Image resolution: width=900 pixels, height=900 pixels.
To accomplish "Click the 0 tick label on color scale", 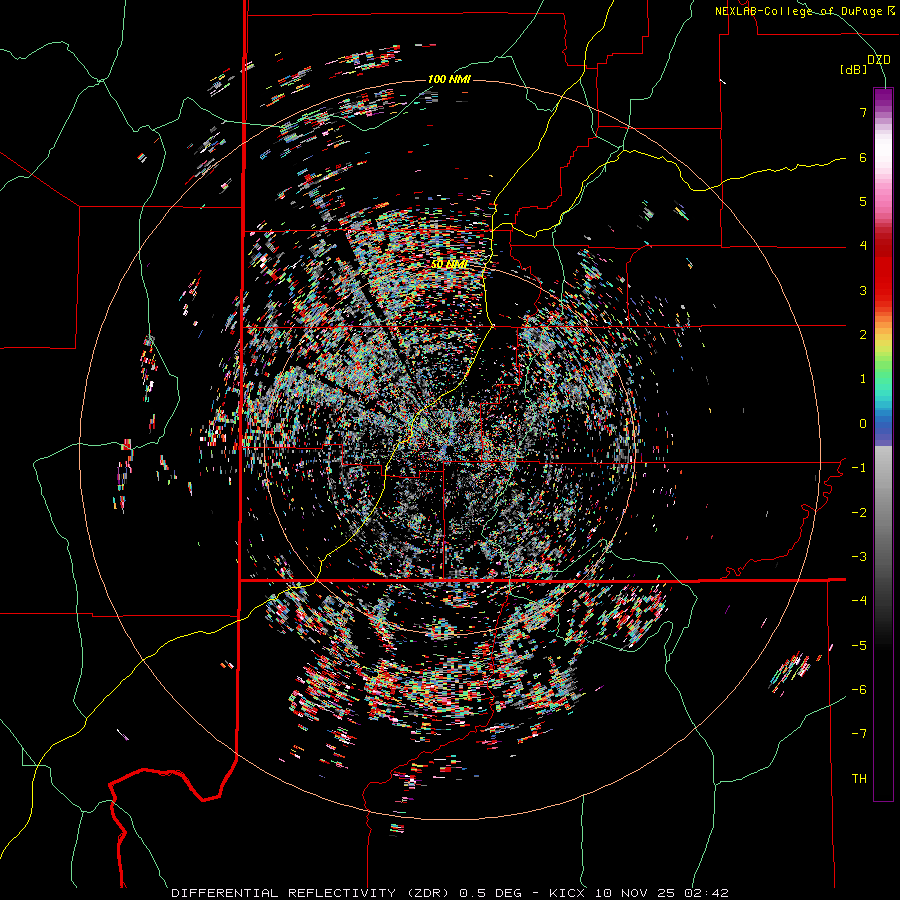I will click(x=863, y=424).
